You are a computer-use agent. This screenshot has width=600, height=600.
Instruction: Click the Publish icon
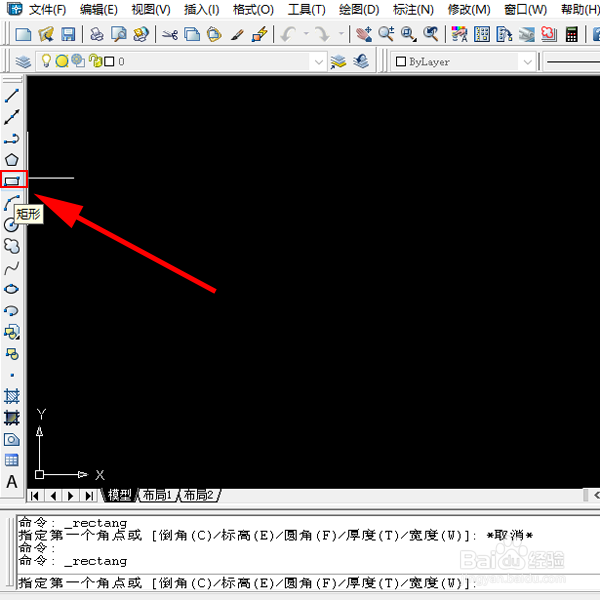141,34
